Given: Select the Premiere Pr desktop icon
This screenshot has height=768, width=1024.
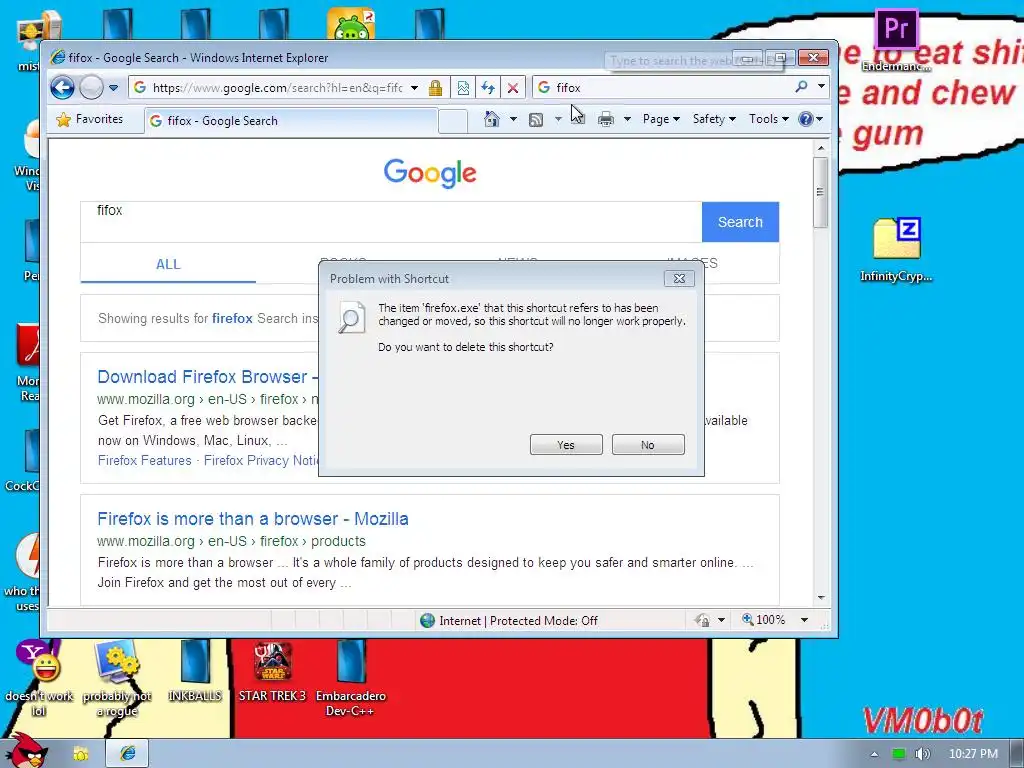Looking at the screenshot, I should click(x=896, y=39).
